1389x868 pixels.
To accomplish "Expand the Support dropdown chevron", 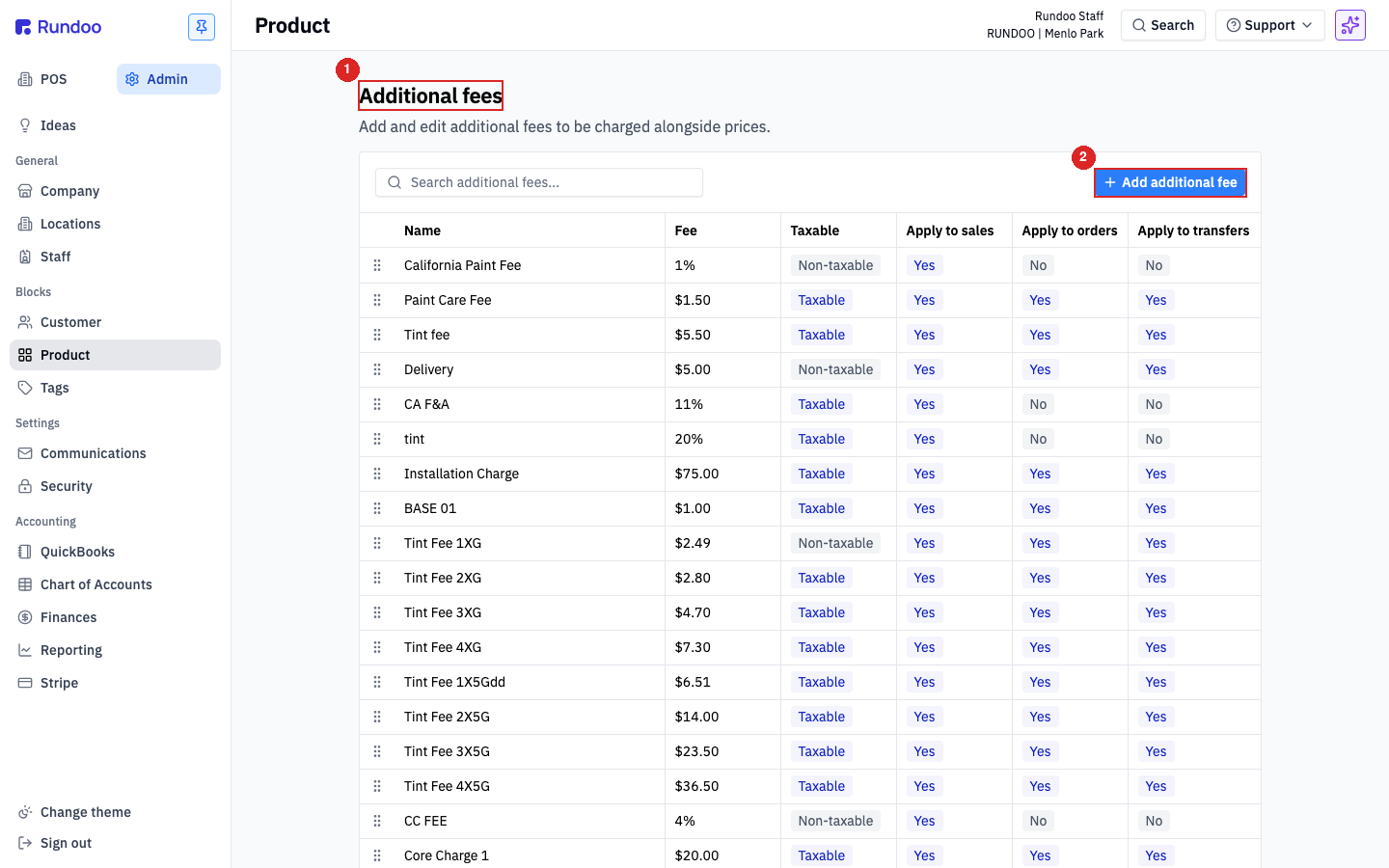I will (1307, 25).
